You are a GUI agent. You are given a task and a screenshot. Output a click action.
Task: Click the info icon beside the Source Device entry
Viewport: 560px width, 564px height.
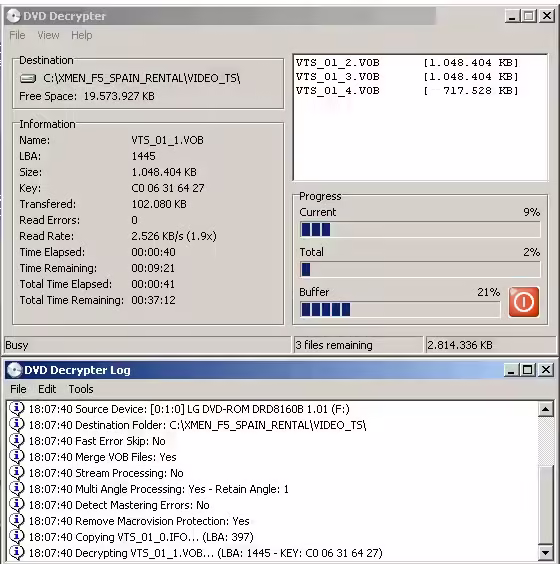(x=17, y=409)
